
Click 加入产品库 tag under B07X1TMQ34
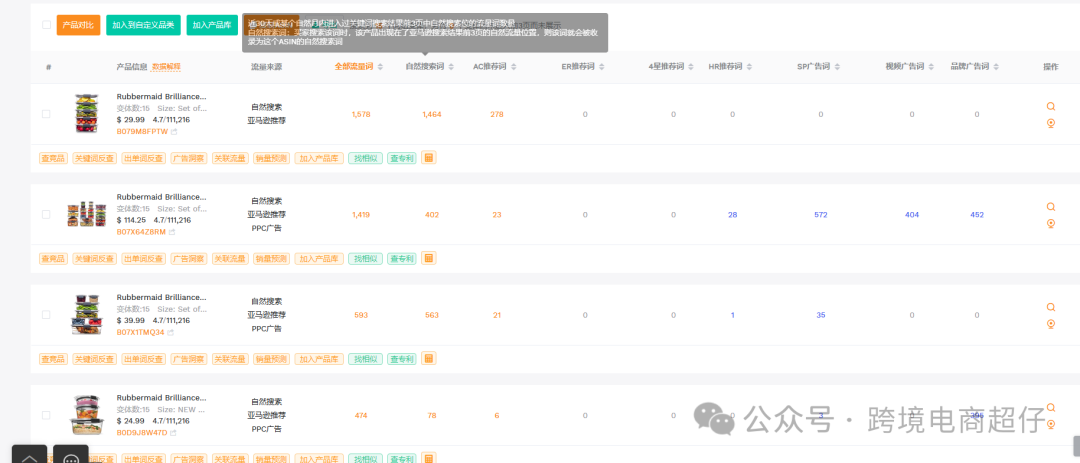pos(318,359)
